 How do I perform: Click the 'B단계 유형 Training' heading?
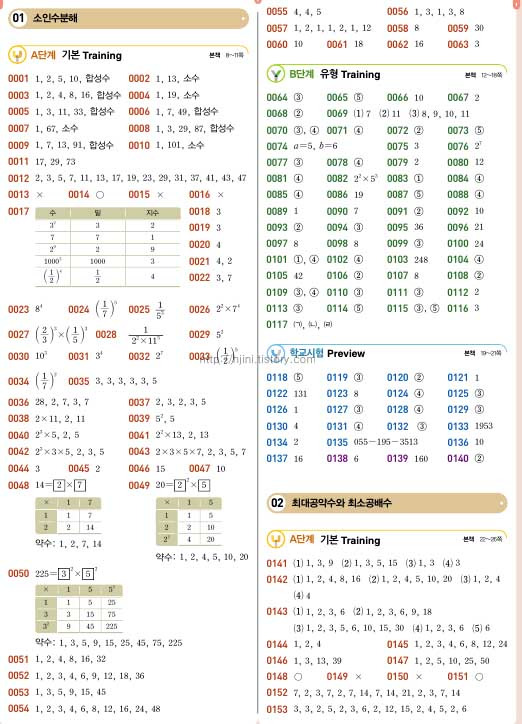pyautogui.click(x=335, y=74)
